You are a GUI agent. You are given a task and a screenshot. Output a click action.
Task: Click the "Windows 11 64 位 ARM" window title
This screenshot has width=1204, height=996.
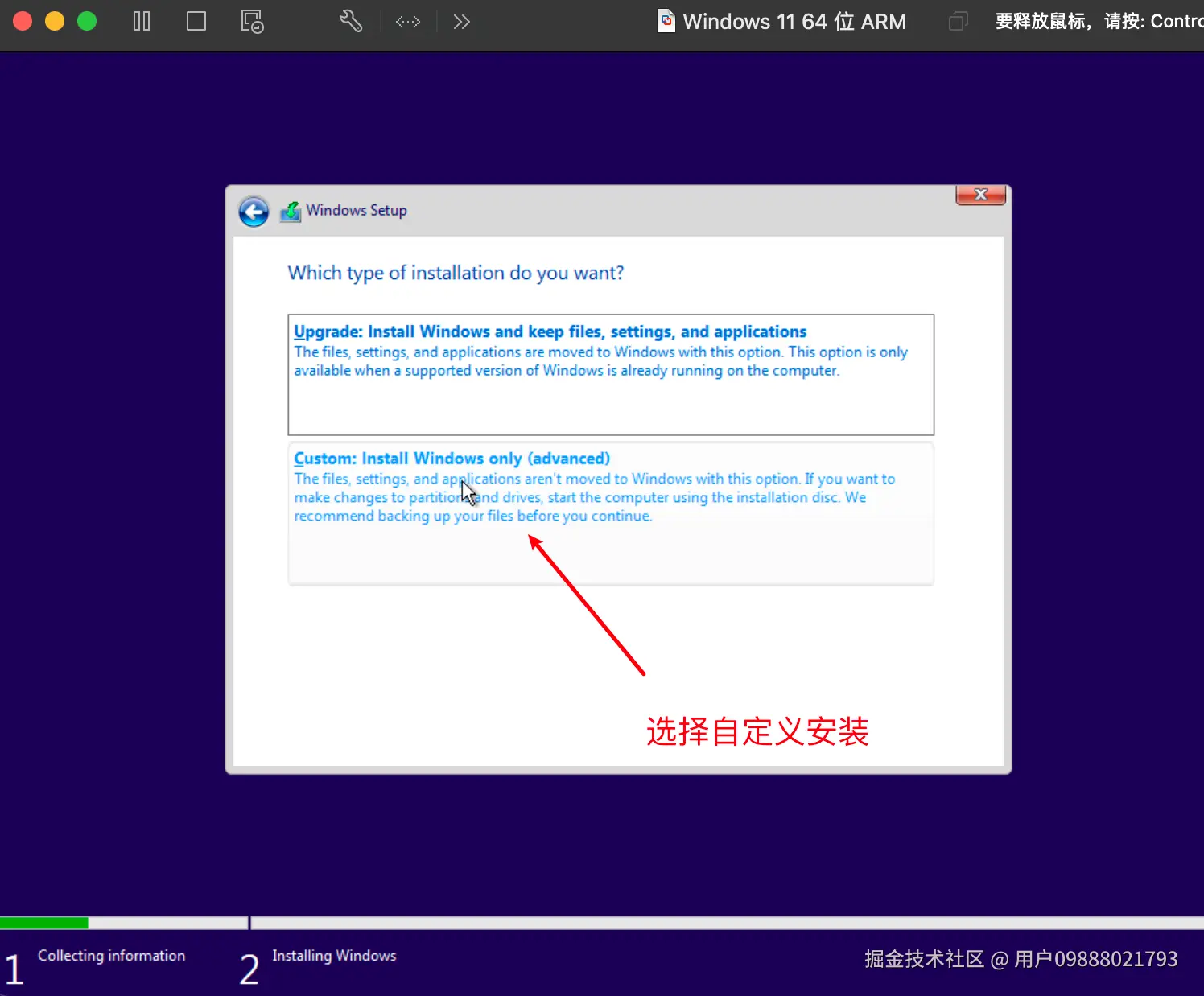coord(794,22)
